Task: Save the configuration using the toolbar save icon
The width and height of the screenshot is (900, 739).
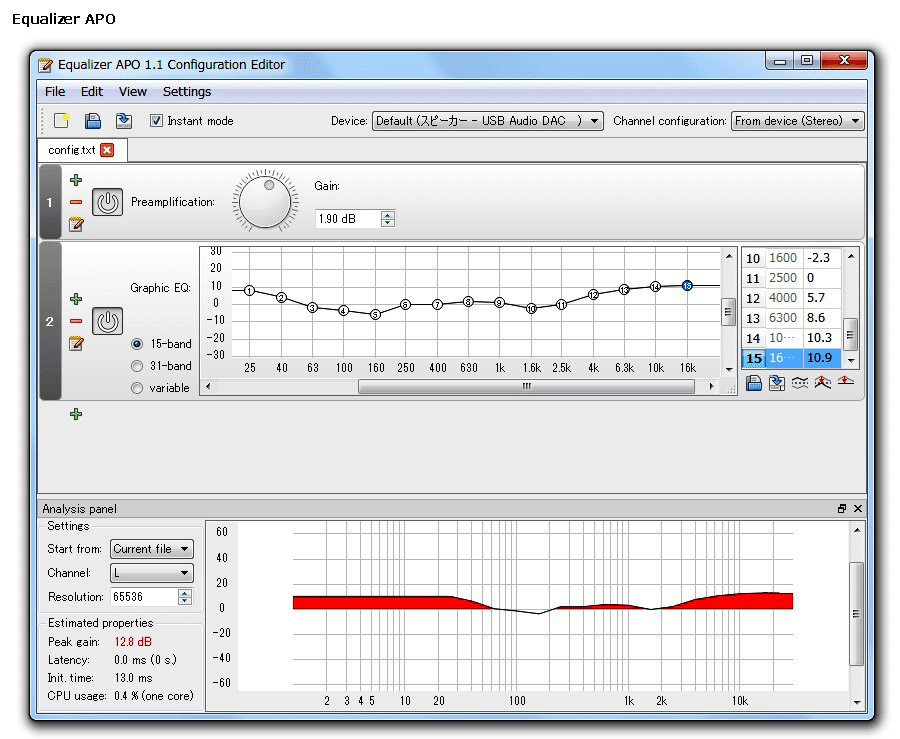Action: click(x=123, y=120)
